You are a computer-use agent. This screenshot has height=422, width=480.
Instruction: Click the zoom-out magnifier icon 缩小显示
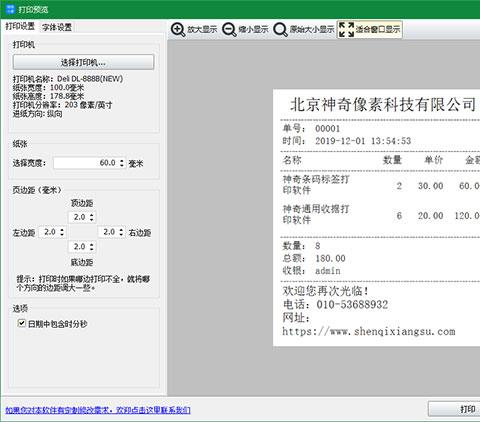[229, 30]
